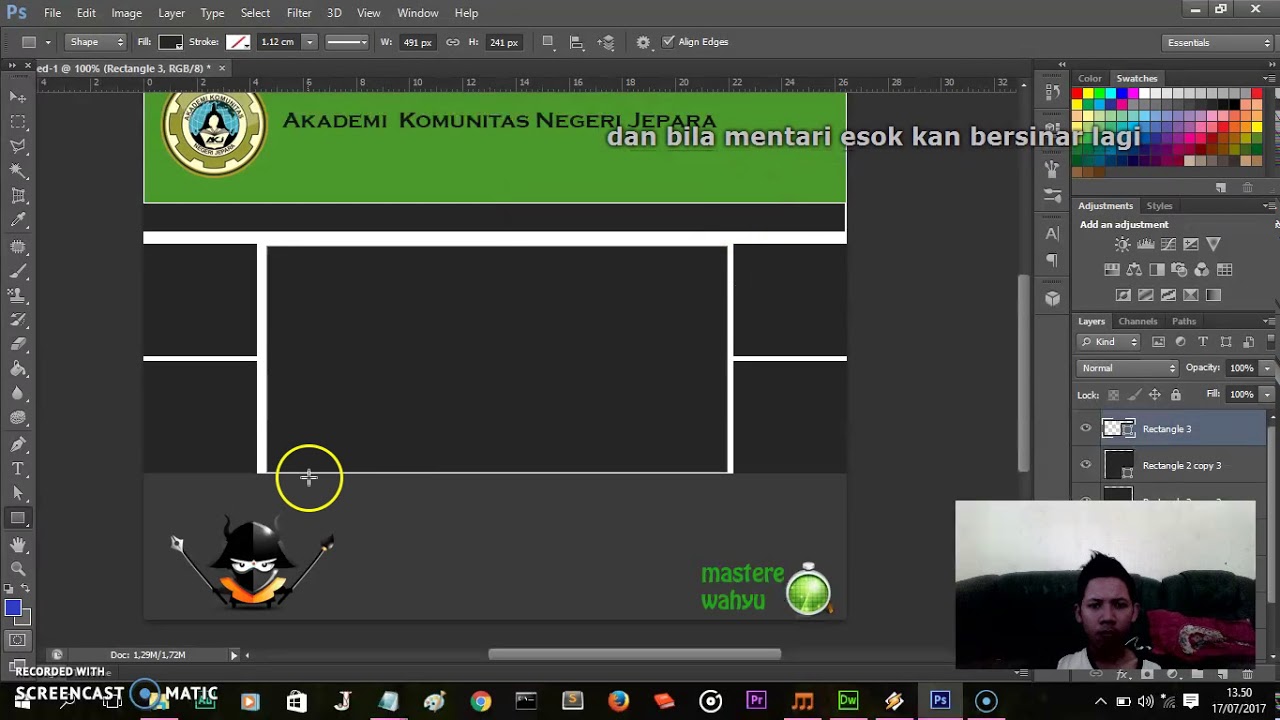Select the Rectangle 2 copy 3 layer
Image resolution: width=1280 pixels, height=720 pixels.
(1181, 465)
